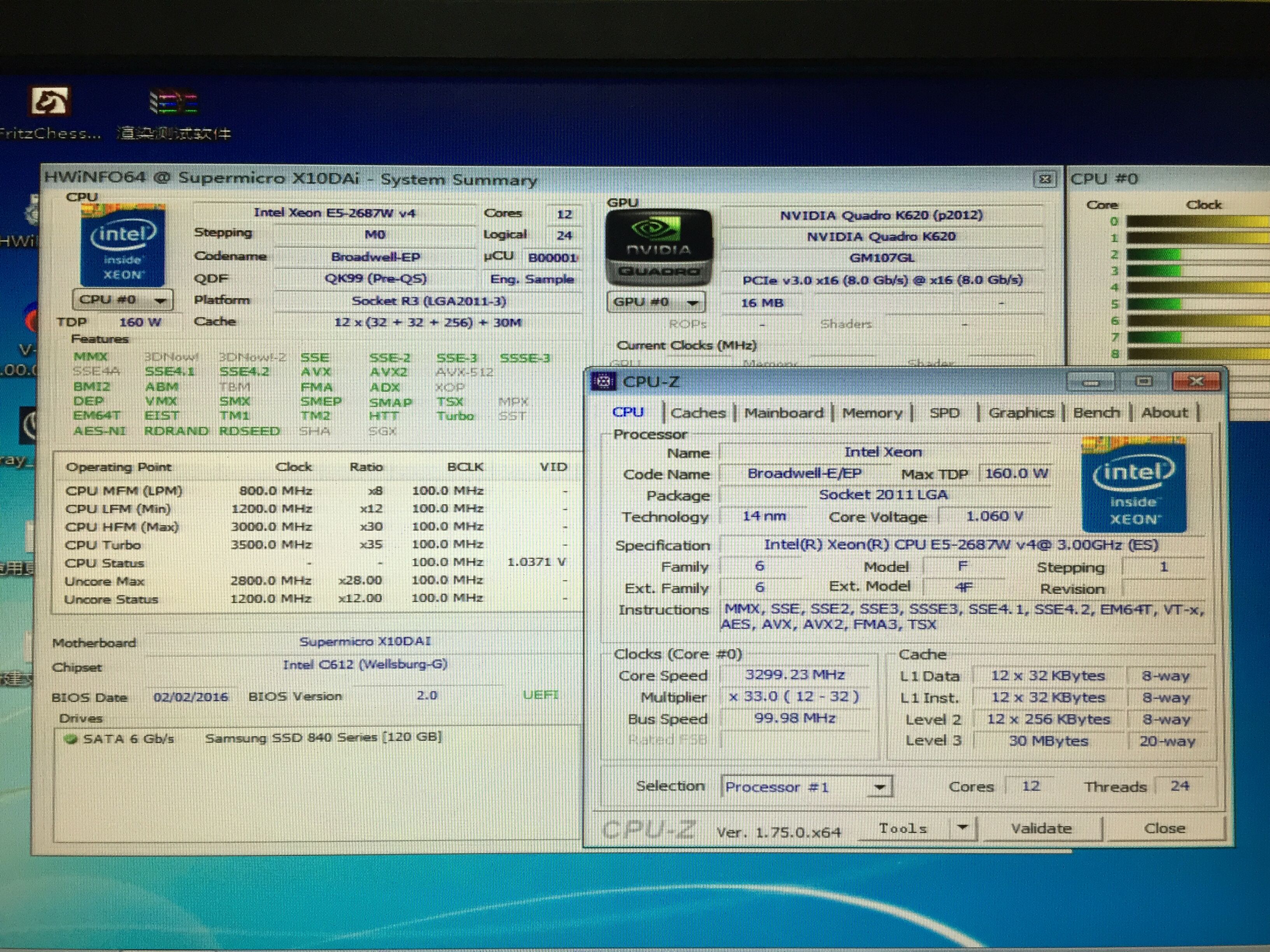Screen dimensions: 1270x952
Task: Switch to the About tab
Action: coord(1164,413)
